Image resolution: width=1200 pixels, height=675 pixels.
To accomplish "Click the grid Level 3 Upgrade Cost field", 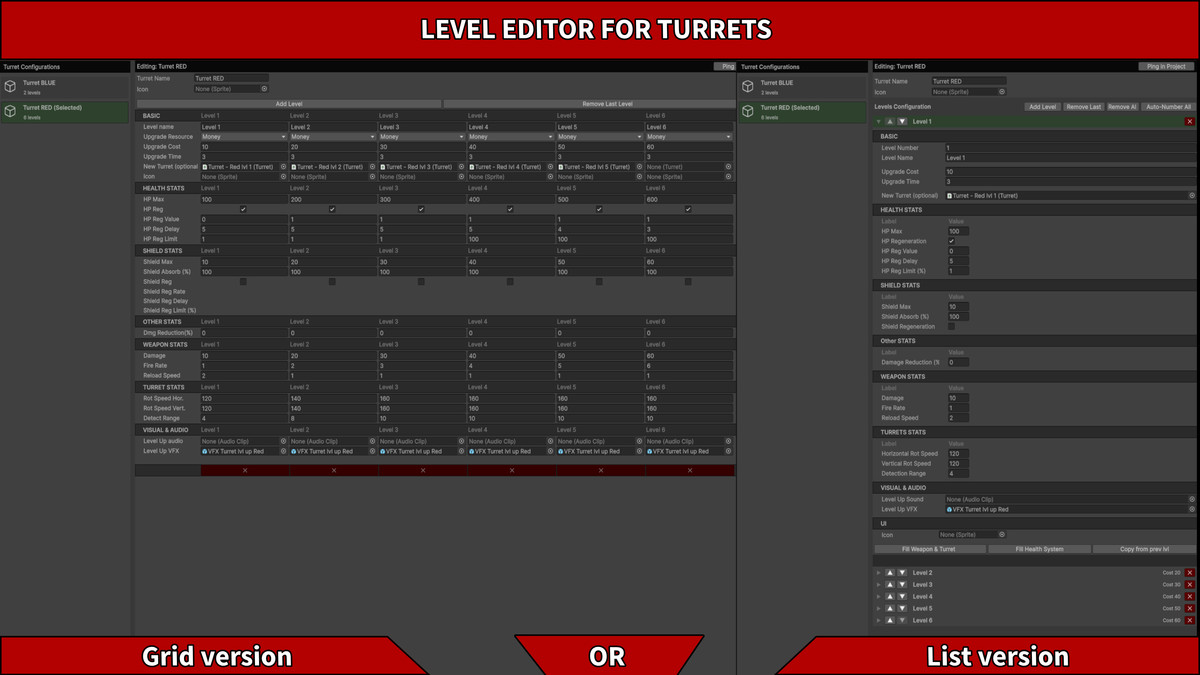I will click(x=421, y=147).
